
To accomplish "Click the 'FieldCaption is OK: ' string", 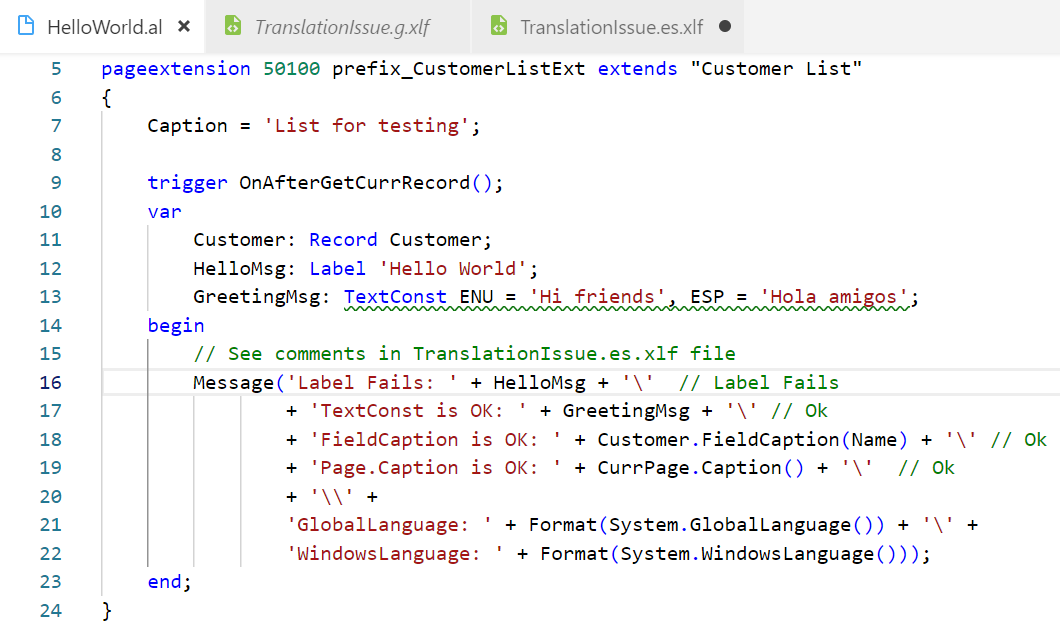I will [x=435, y=440].
